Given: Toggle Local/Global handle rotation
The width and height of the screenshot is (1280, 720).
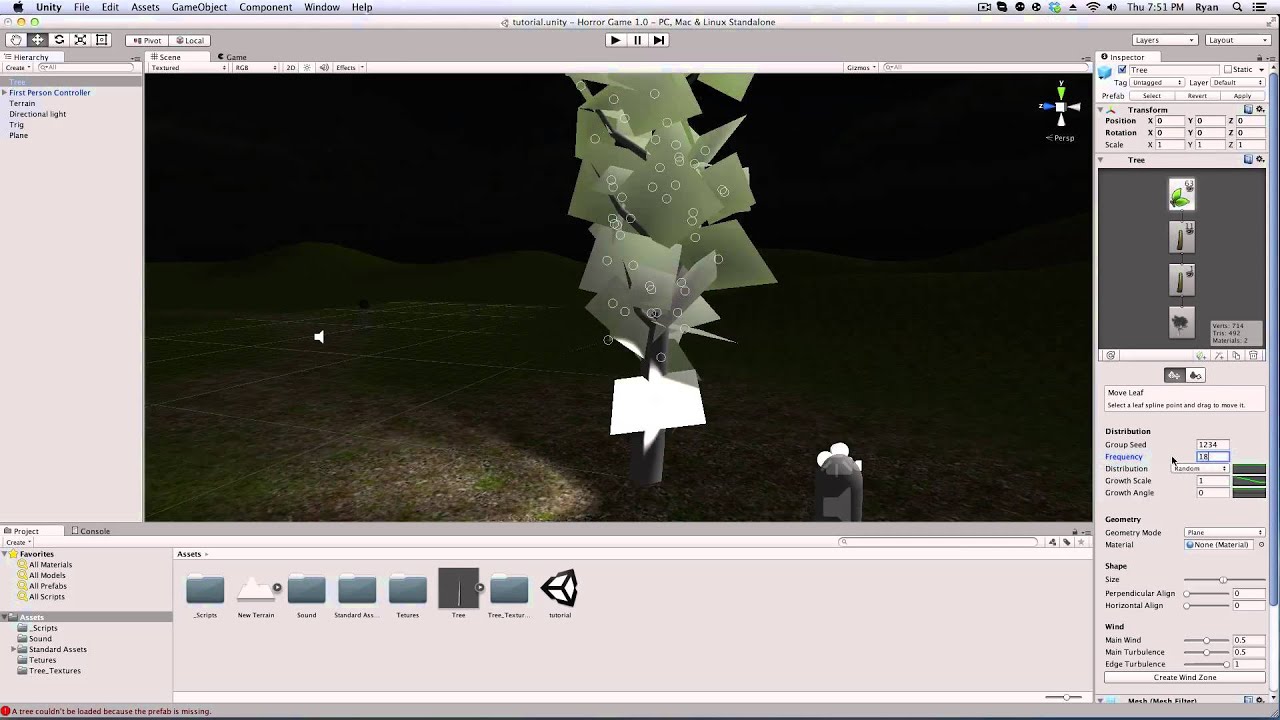Looking at the screenshot, I should (188, 41).
